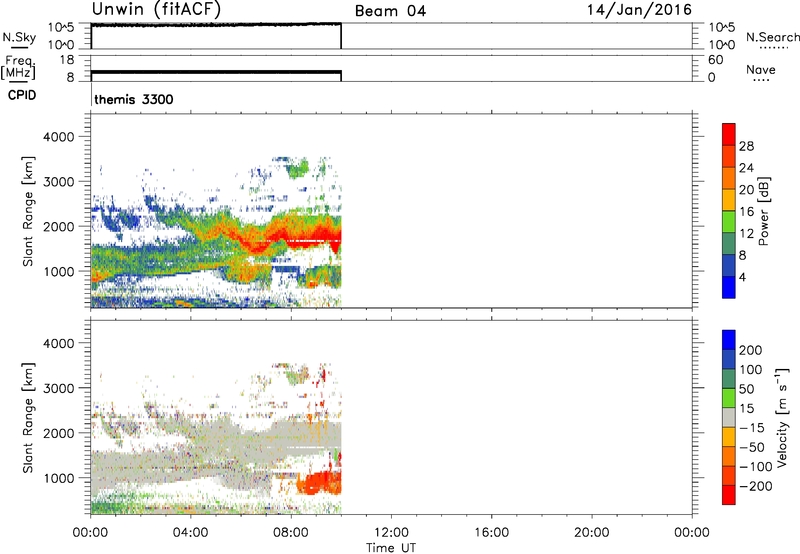Click the '4000' tick label on power panel

[x=59, y=137]
